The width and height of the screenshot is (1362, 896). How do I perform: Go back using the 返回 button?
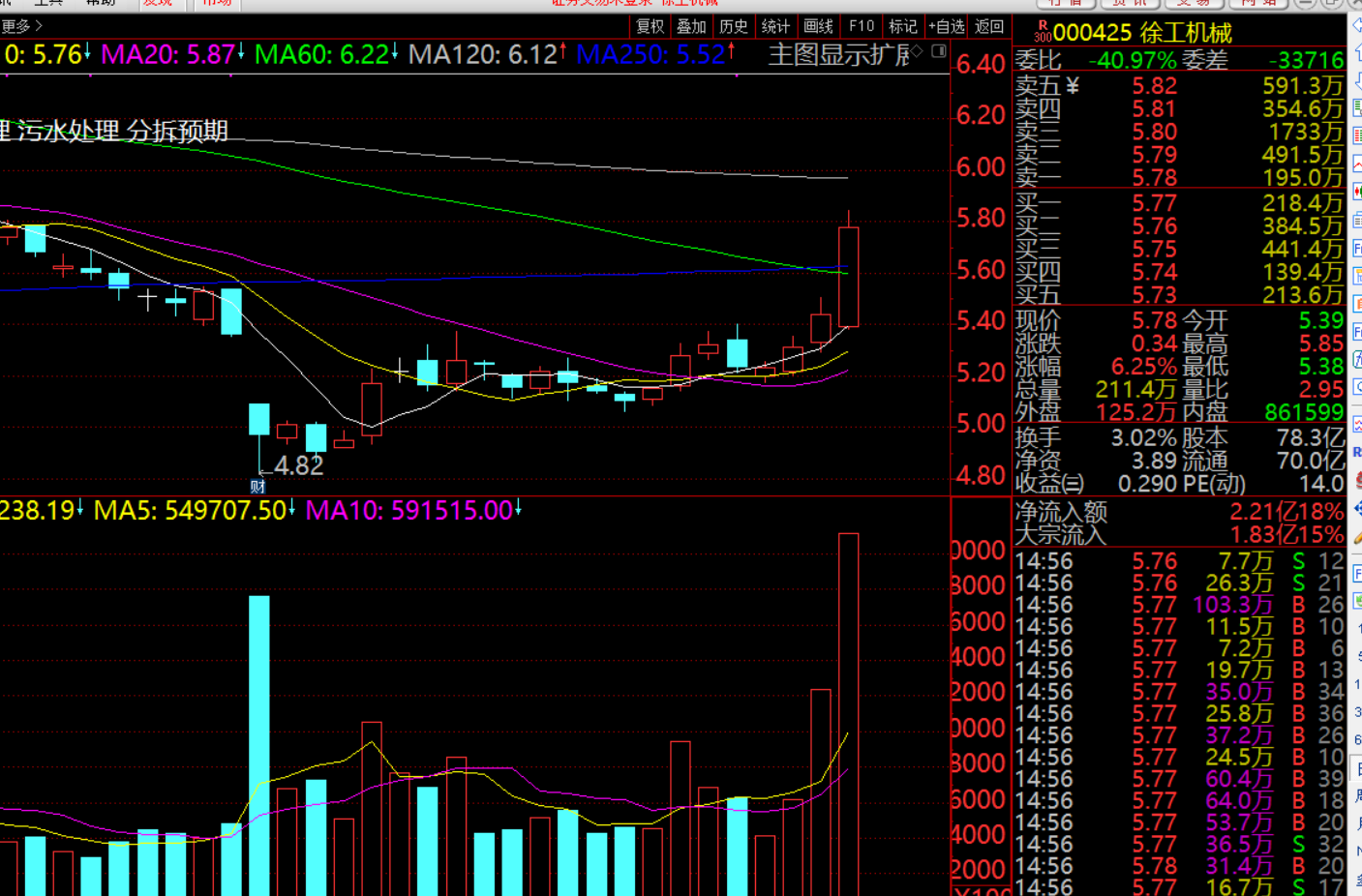[x=988, y=27]
